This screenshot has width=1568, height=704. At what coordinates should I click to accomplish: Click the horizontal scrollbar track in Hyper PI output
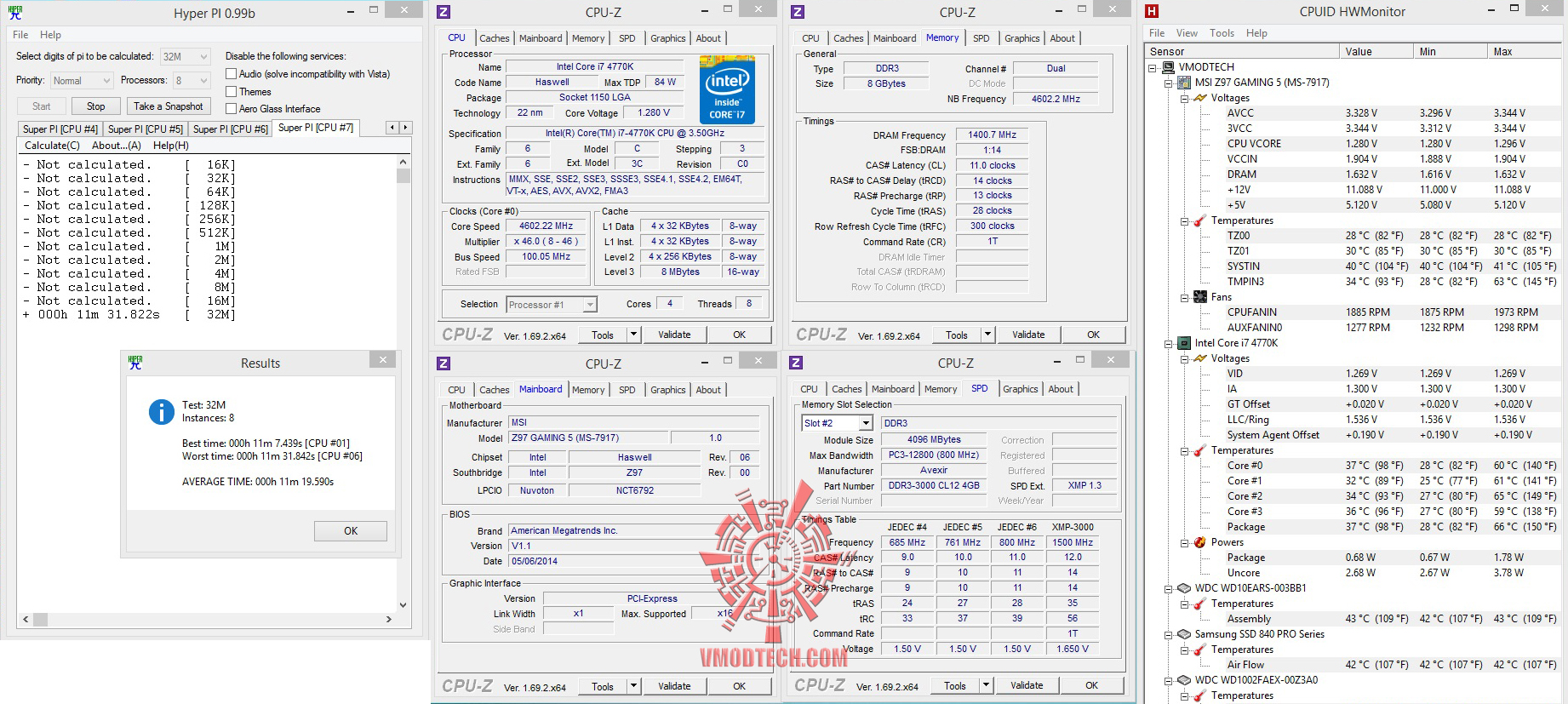point(207,620)
